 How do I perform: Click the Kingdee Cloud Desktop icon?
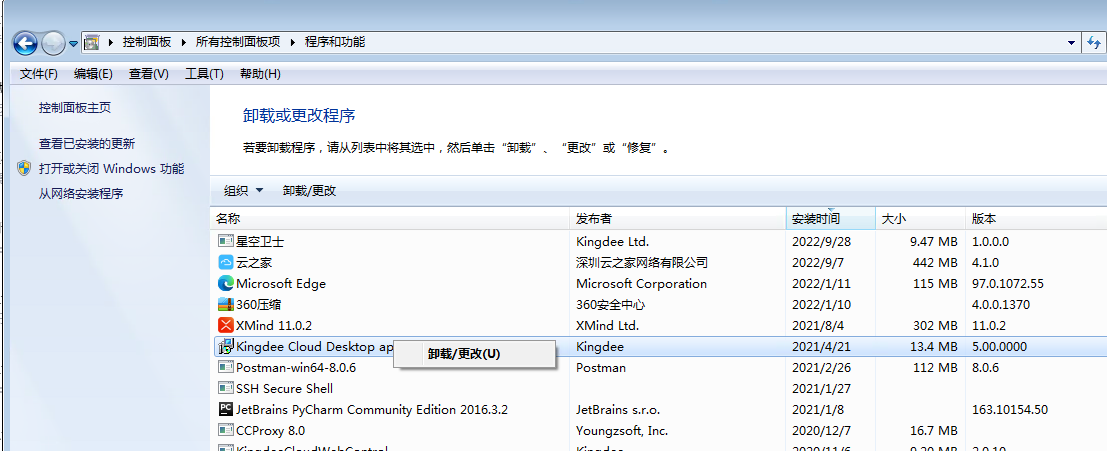[x=226, y=347]
